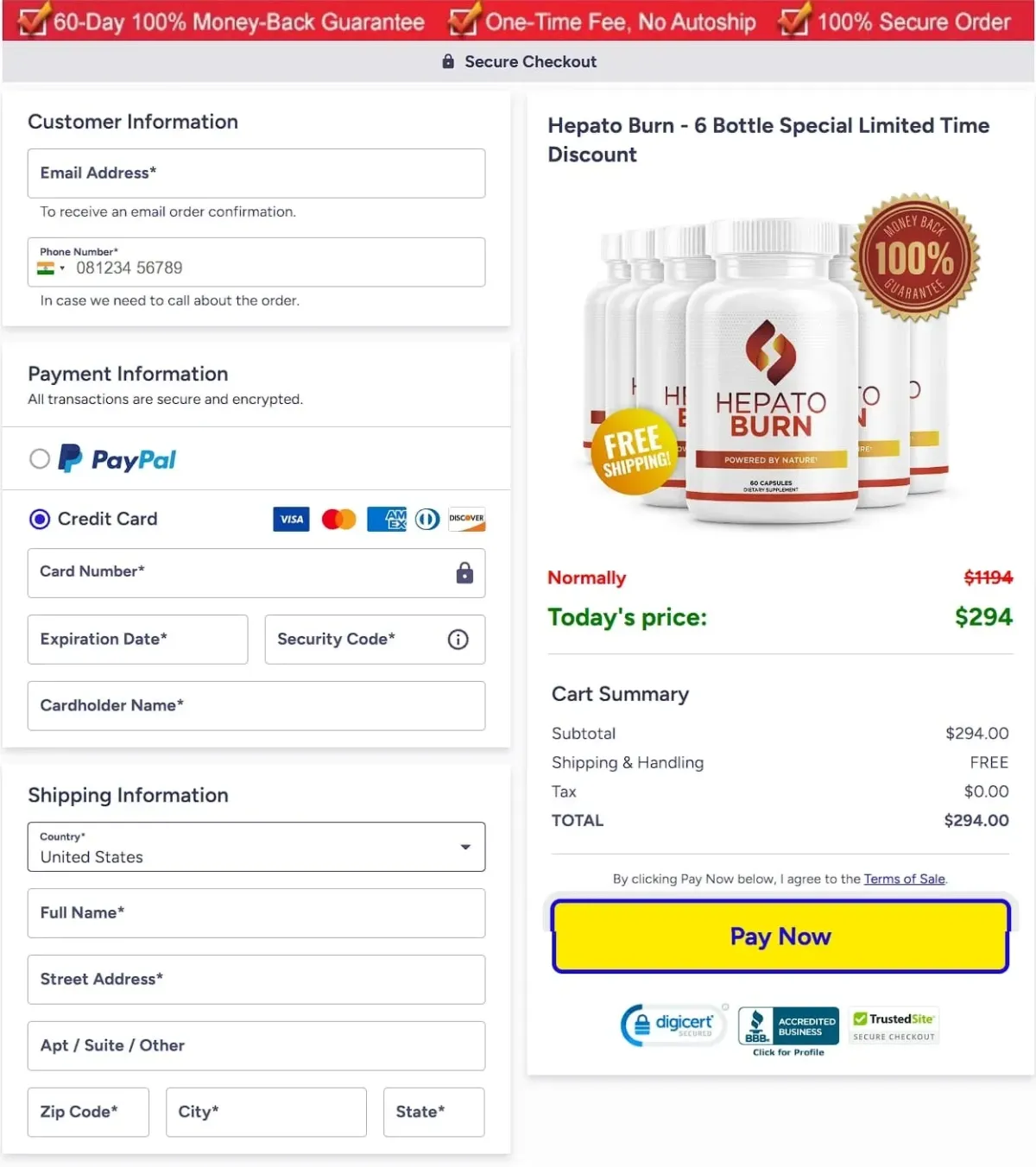Click the TrustedSite Secure Checkout badge

pos(894,1026)
